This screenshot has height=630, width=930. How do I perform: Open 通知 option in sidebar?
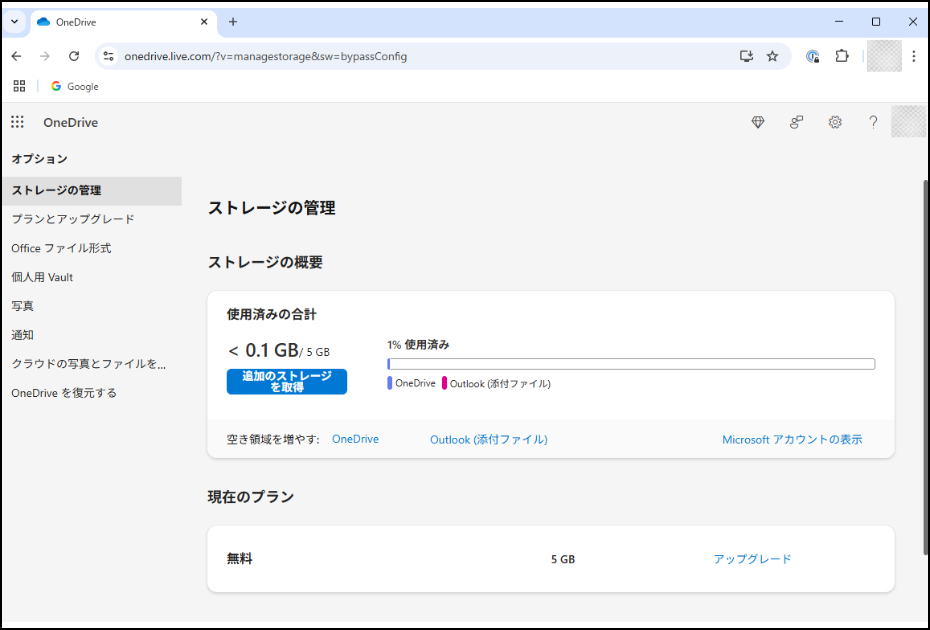coord(23,335)
